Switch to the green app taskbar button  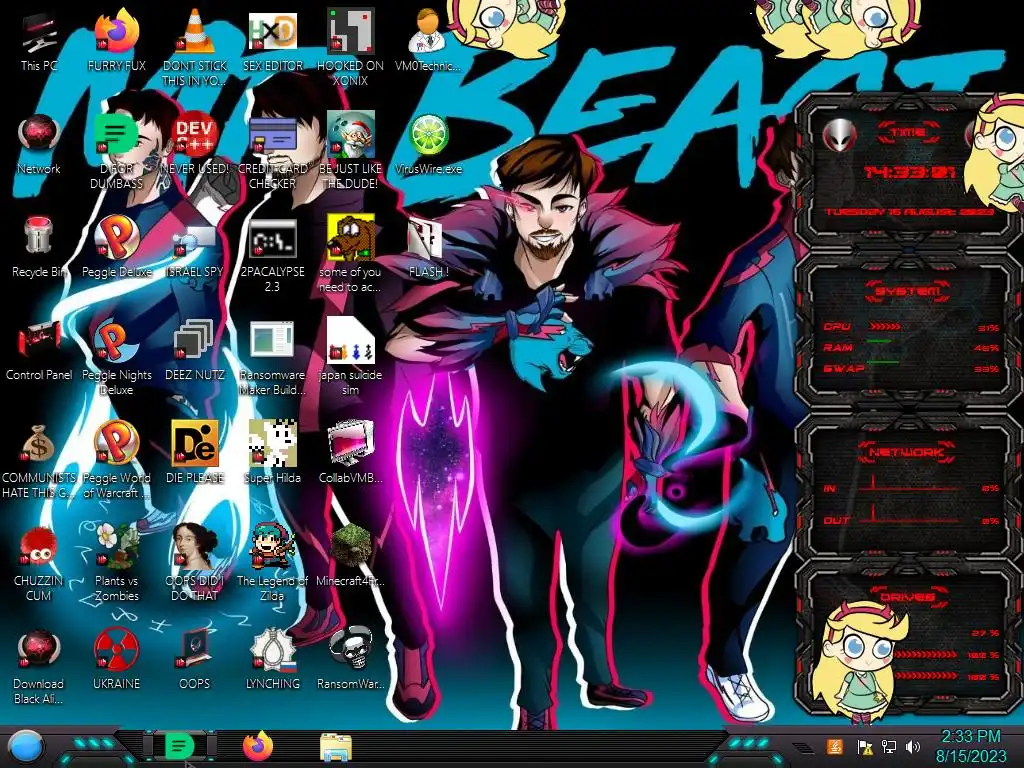click(179, 746)
